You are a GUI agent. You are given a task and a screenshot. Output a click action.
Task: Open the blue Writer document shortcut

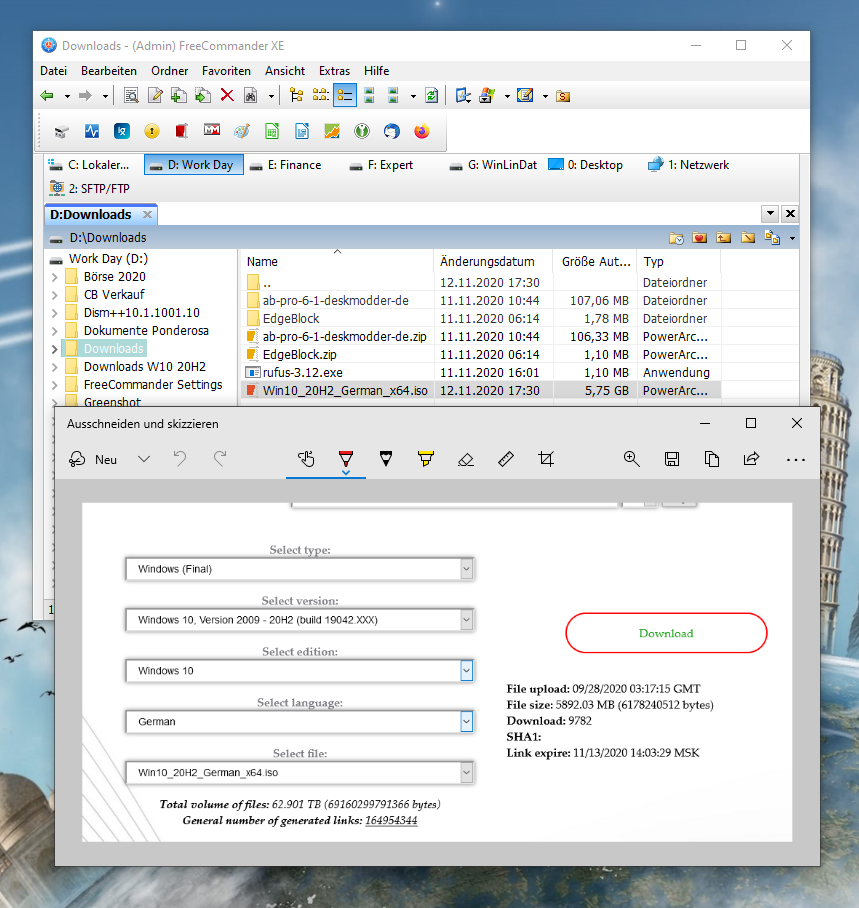tap(302, 131)
